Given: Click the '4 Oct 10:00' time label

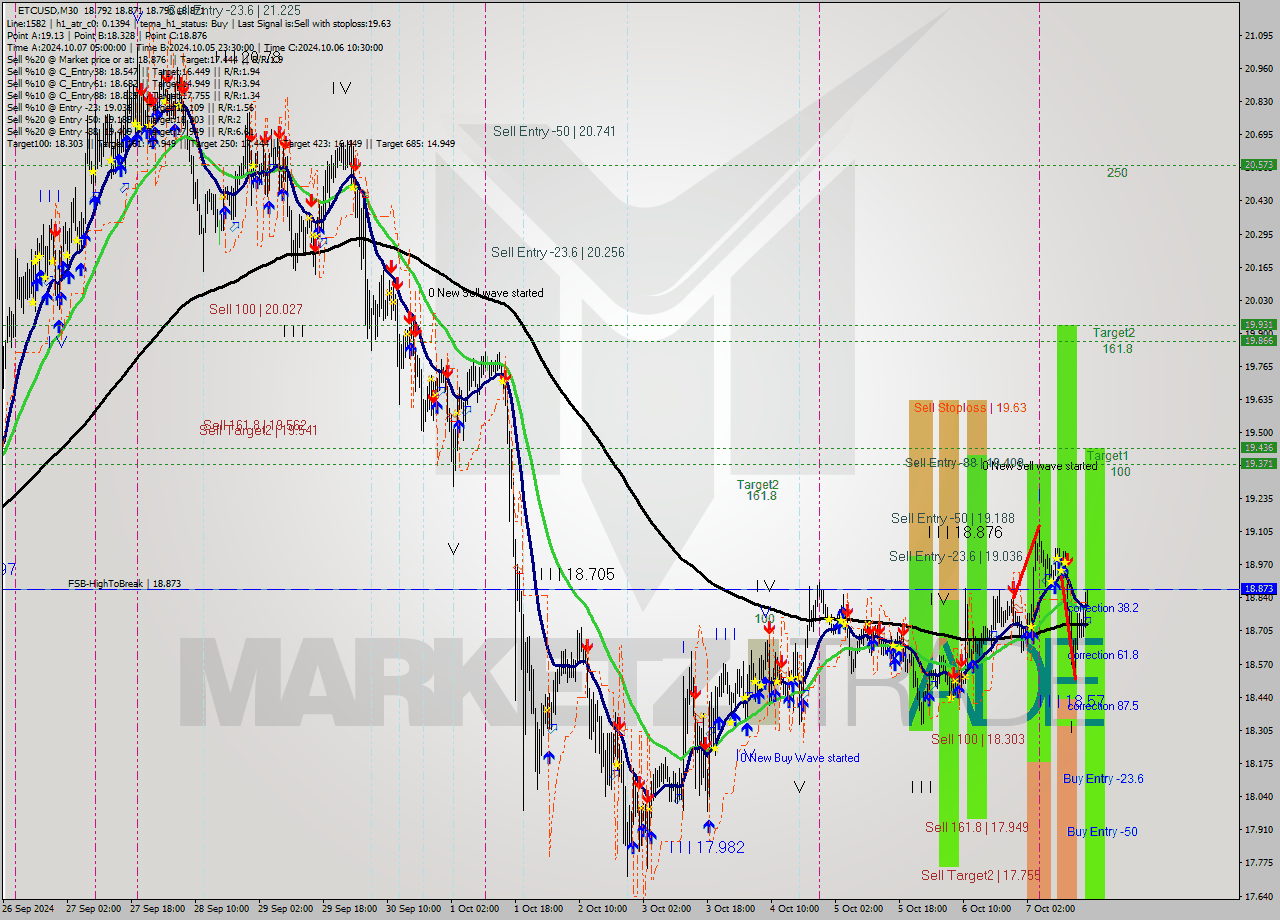Looking at the screenshot, I should [797, 909].
